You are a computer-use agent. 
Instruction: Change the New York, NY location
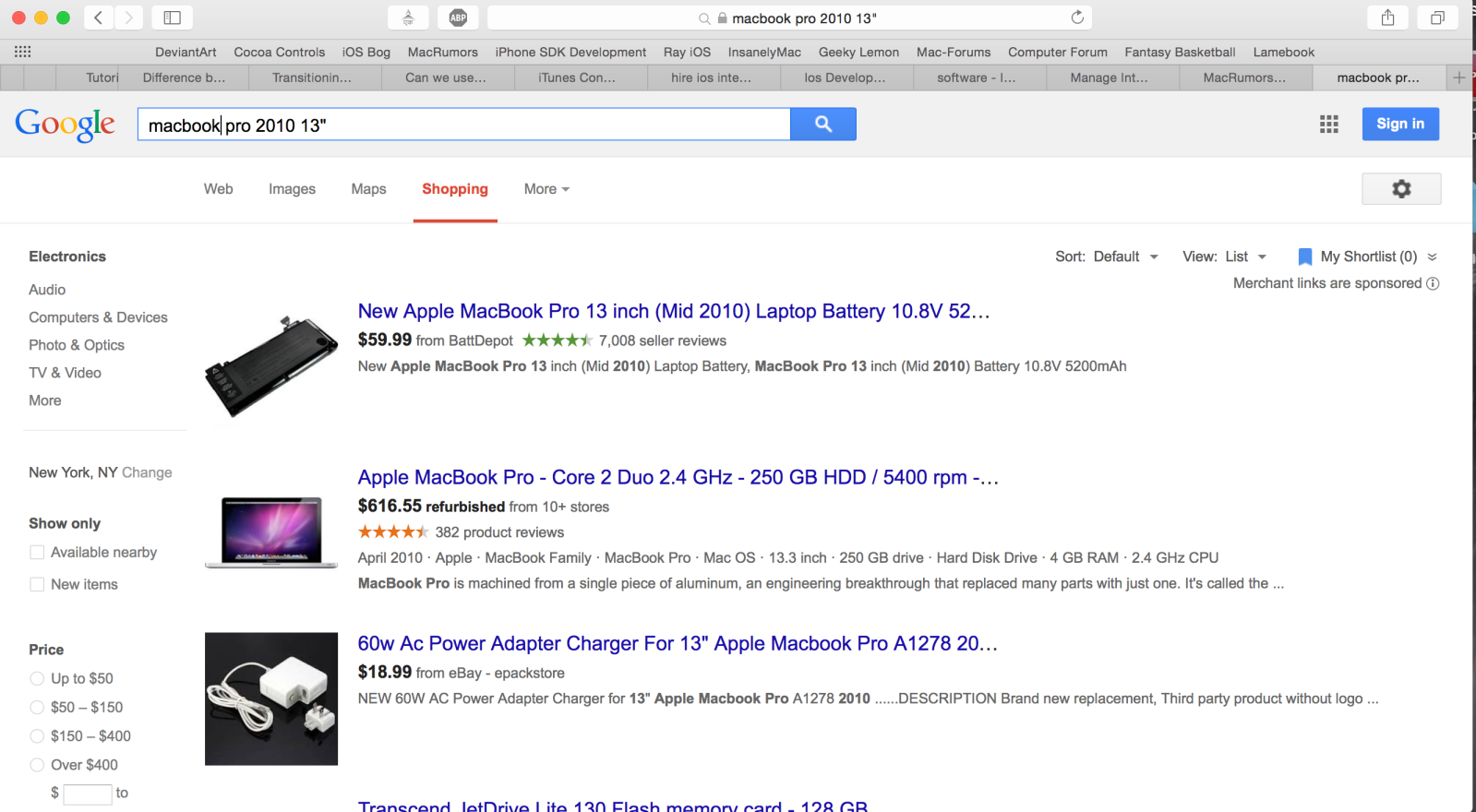point(147,472)
